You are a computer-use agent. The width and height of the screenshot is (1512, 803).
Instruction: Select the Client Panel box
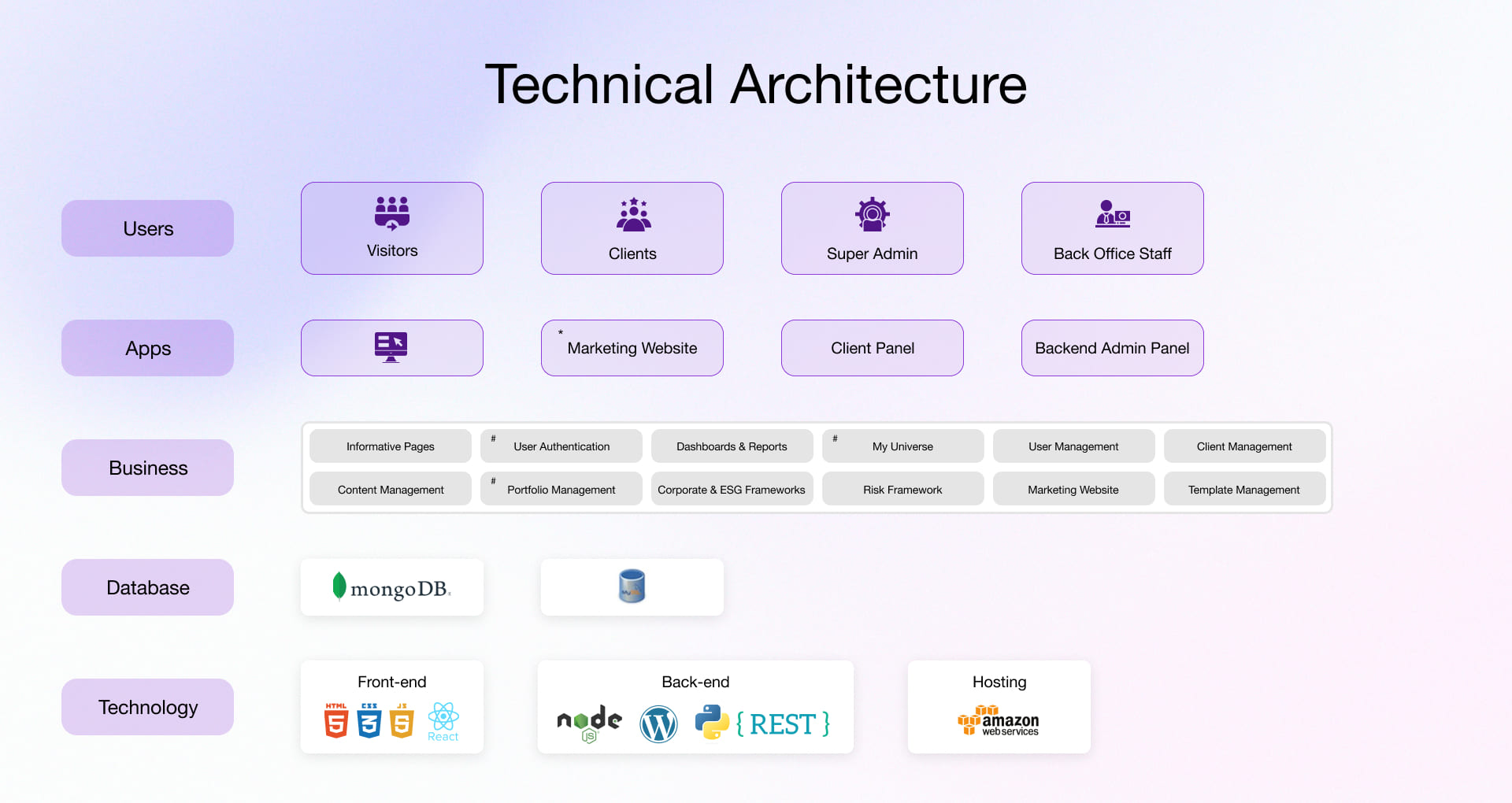point(872,347)
